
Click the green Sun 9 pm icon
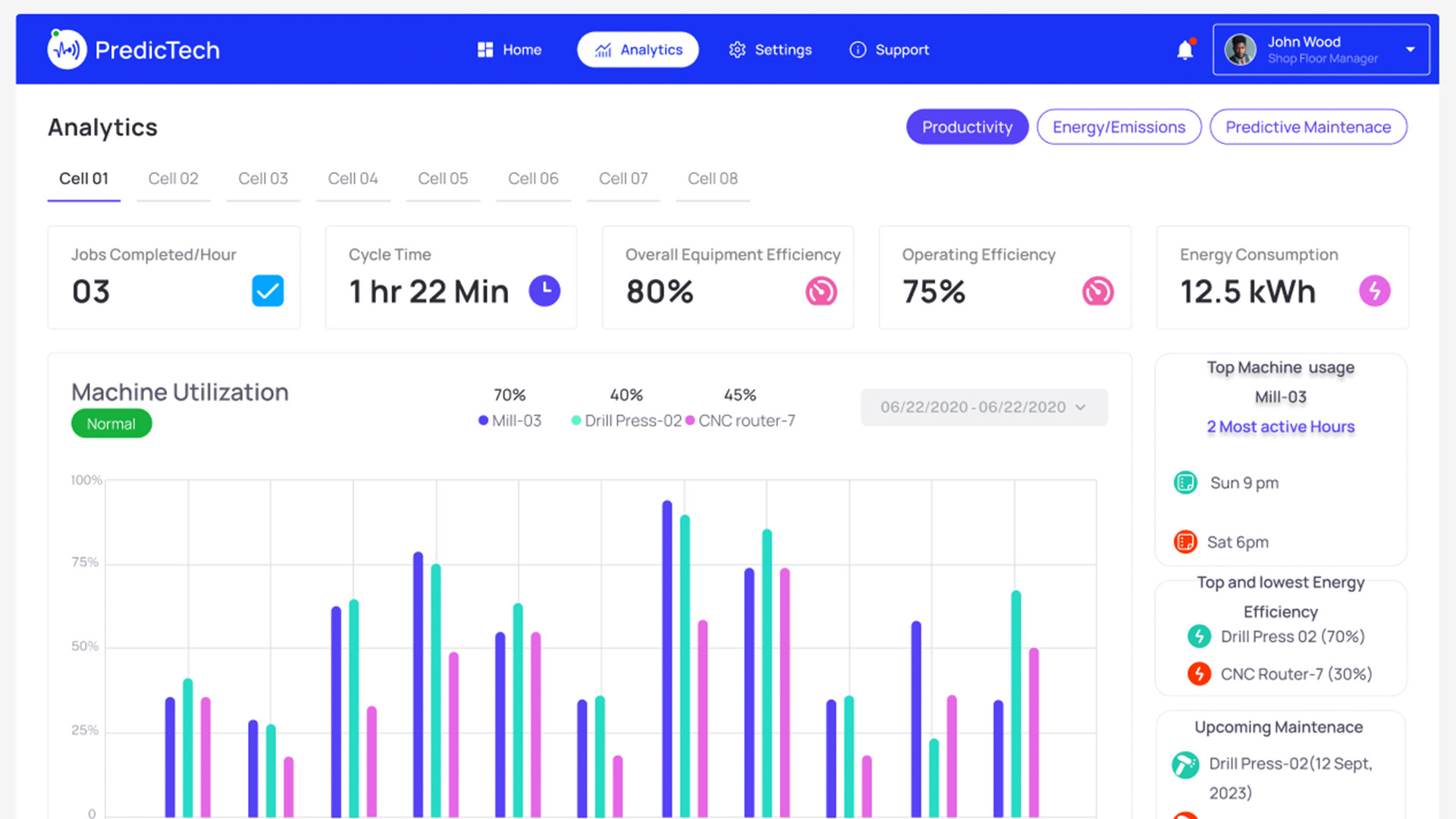point(1185,482)
